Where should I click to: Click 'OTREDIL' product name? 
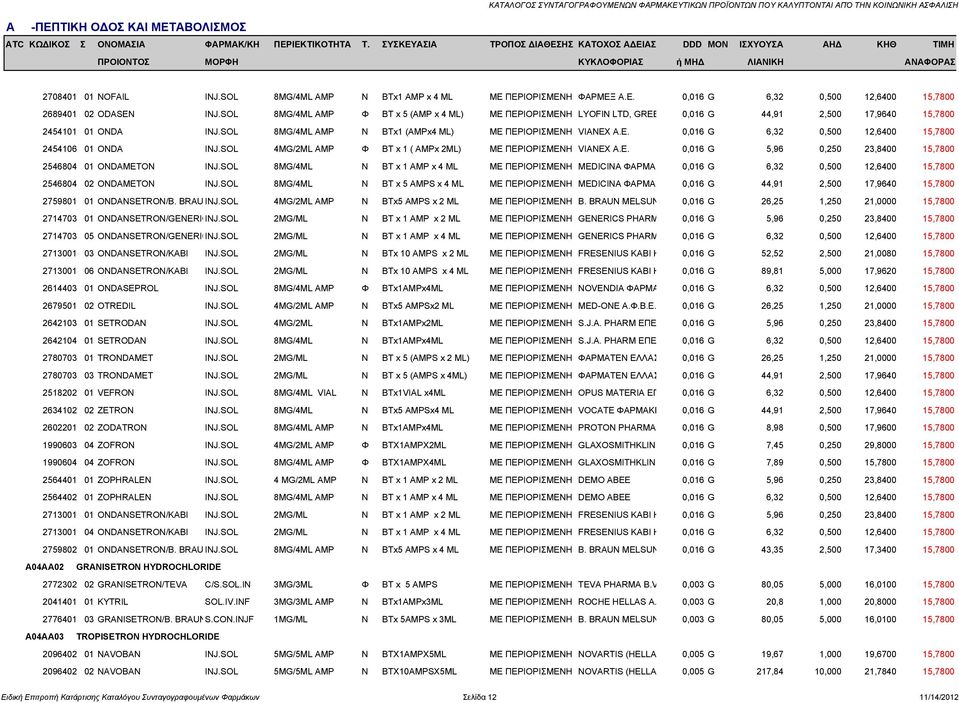116,306
